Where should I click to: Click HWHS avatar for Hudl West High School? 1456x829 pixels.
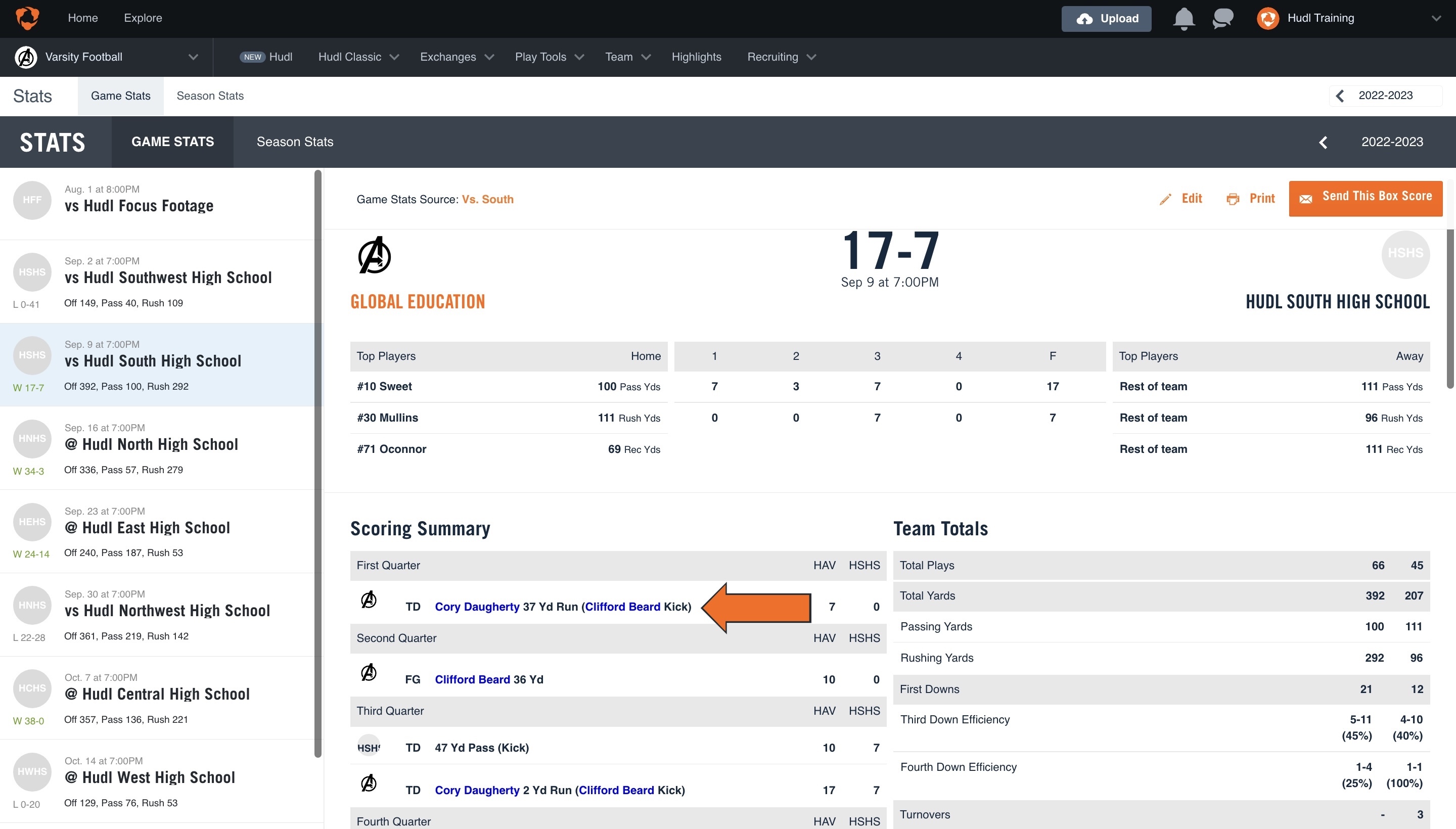click(x=32, y=771)
